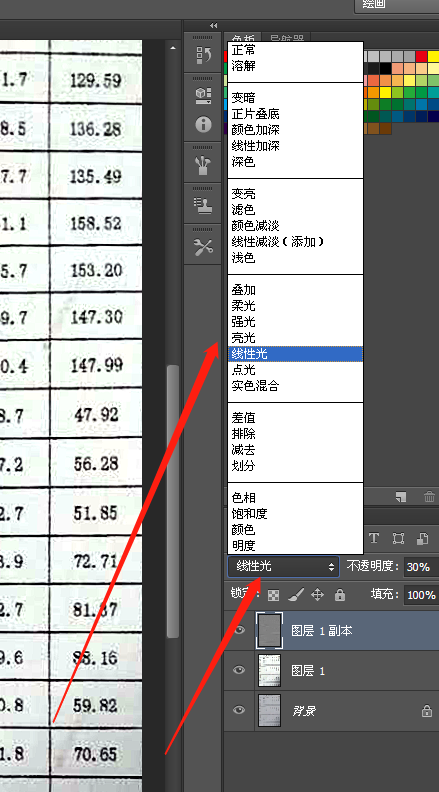Choose 明度 blend mode
The image size is (439, 792).
click(x=296, y=546)
